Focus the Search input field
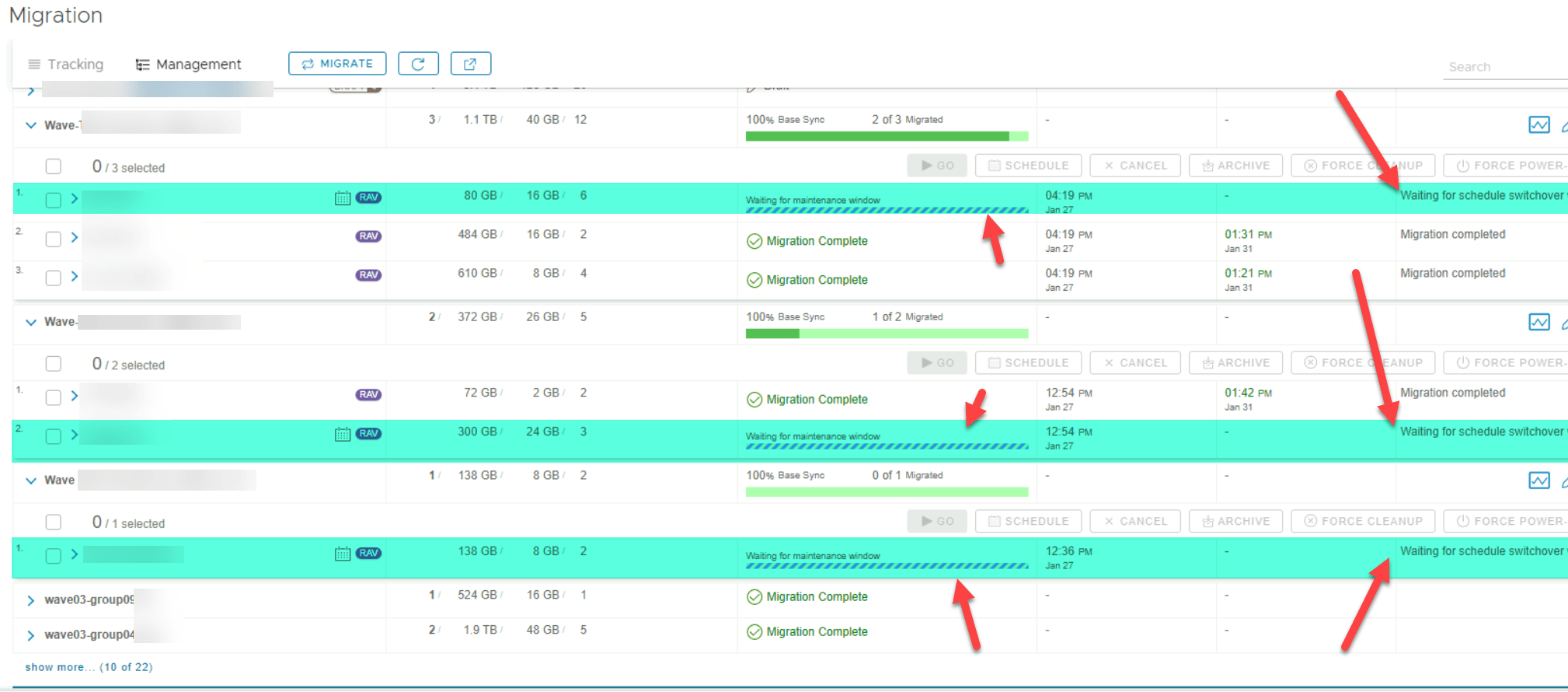This screenshot has width=1568, height=692. click(1504, 68)
